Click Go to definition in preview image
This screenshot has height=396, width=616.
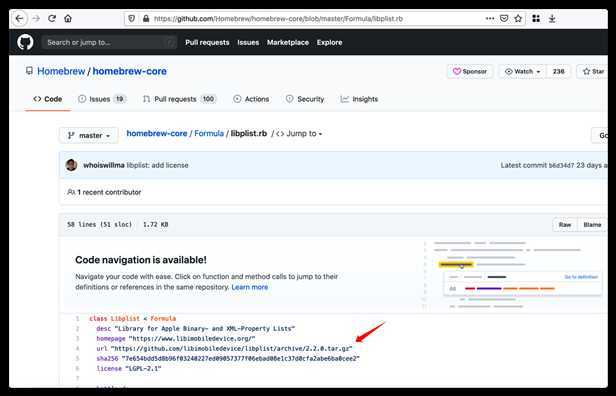(x=581, y=277)
